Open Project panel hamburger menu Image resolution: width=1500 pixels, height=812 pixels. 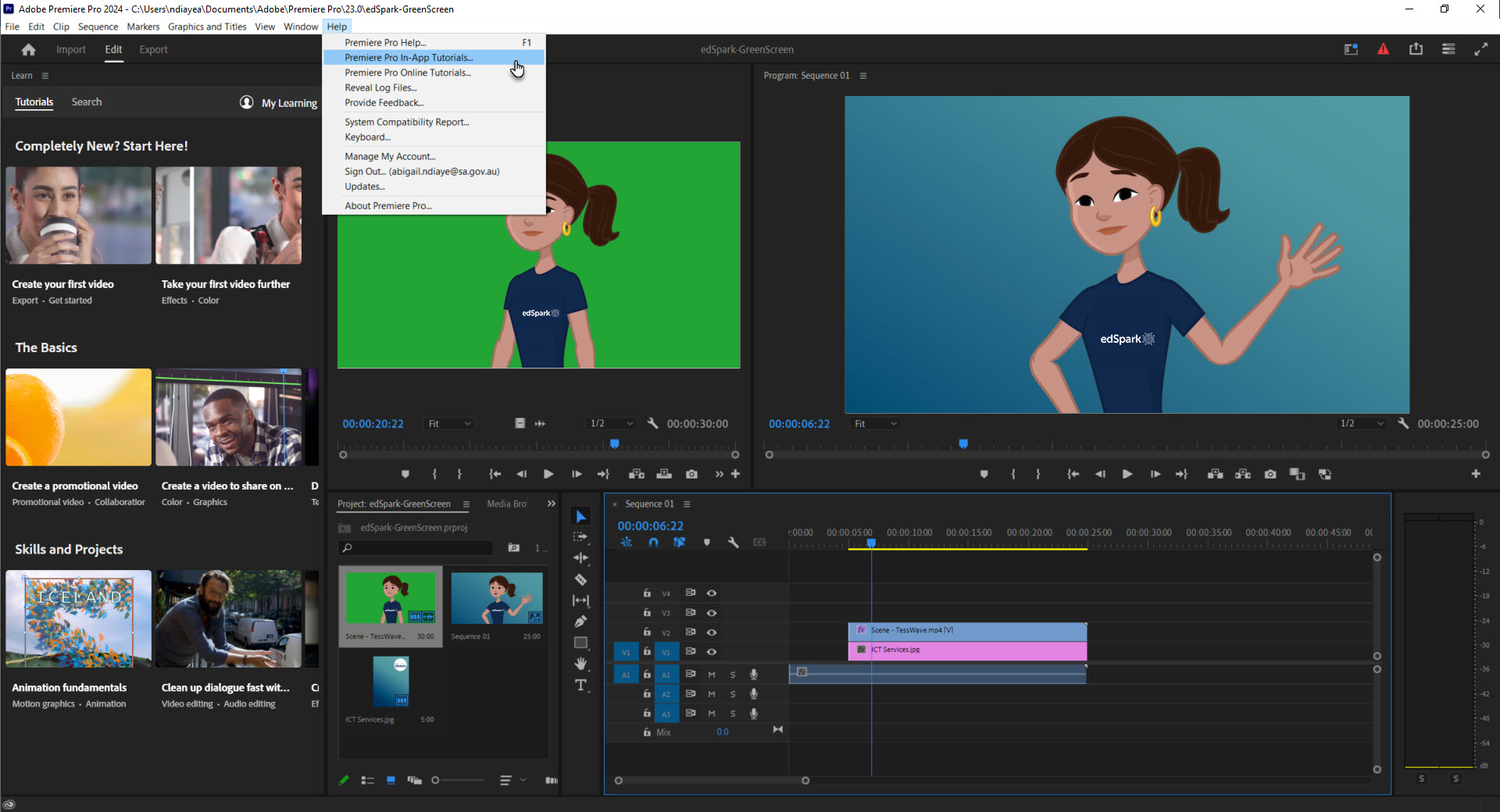(x=466, y=504)
